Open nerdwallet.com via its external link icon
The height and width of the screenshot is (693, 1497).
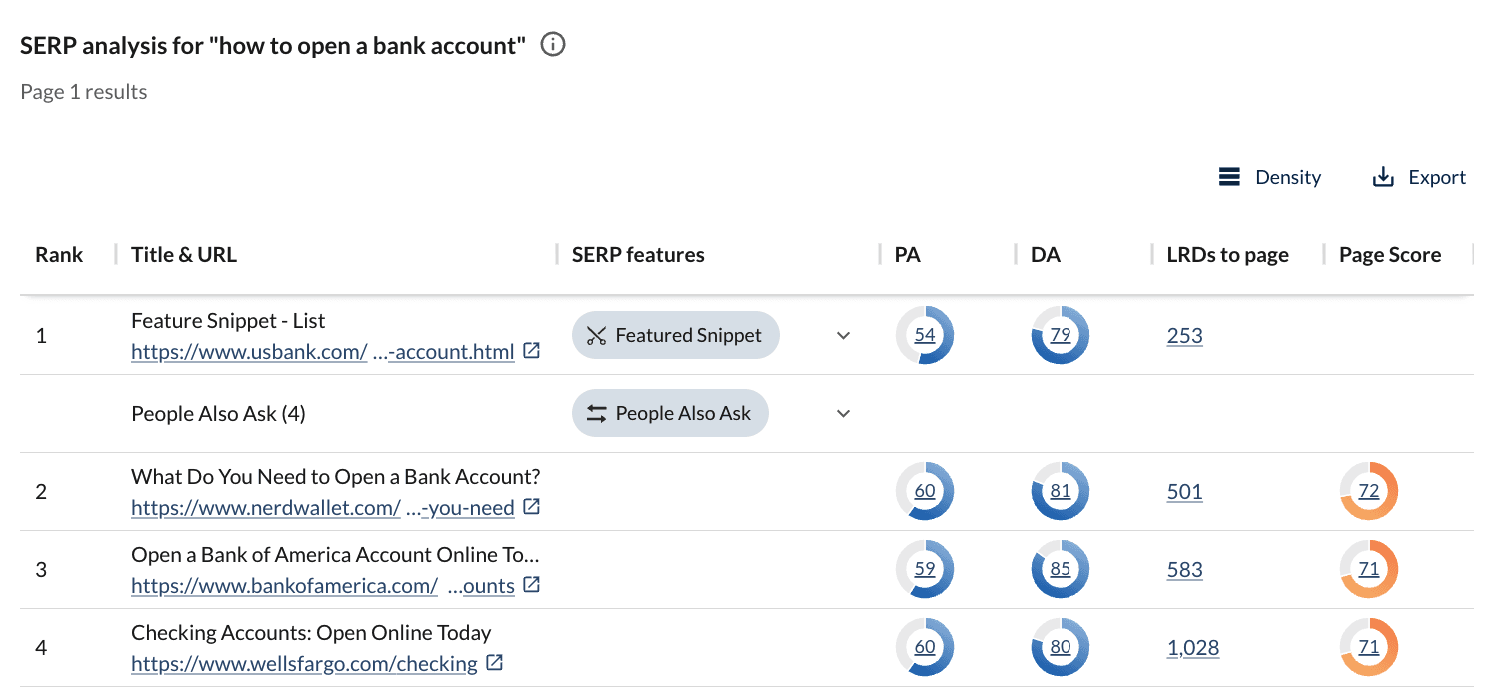point(531,507)
